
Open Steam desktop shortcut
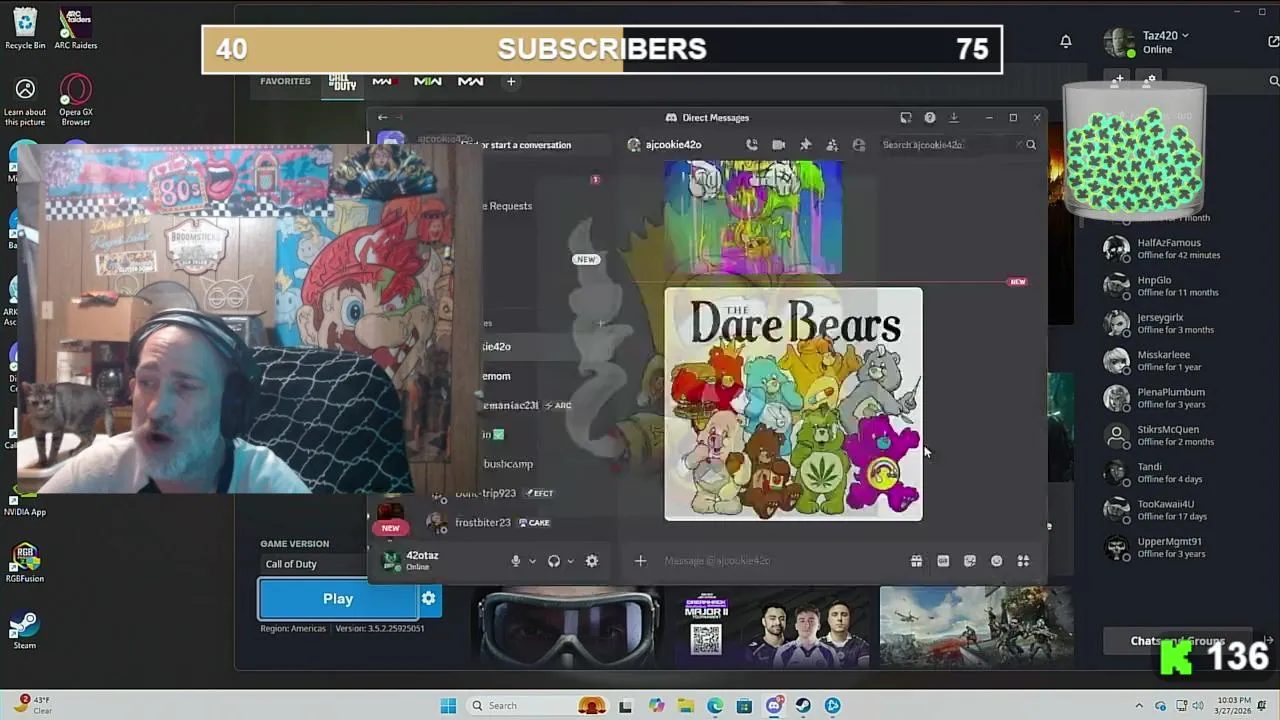tap(25, 631)
